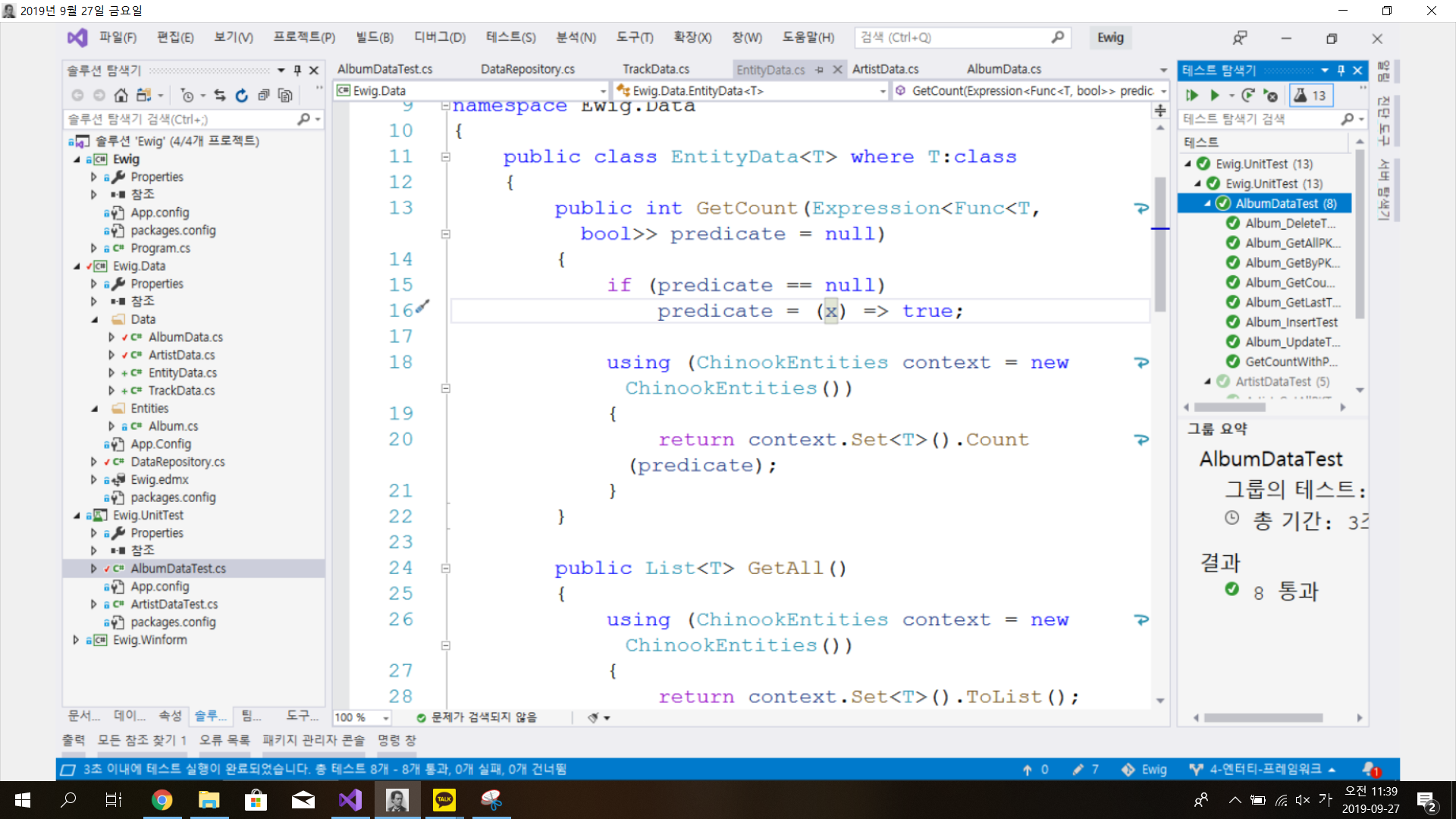Screen dimensions: 1456x819
Task: Click Live Share icon in title bar
Action: click(x=1239, y=38)
